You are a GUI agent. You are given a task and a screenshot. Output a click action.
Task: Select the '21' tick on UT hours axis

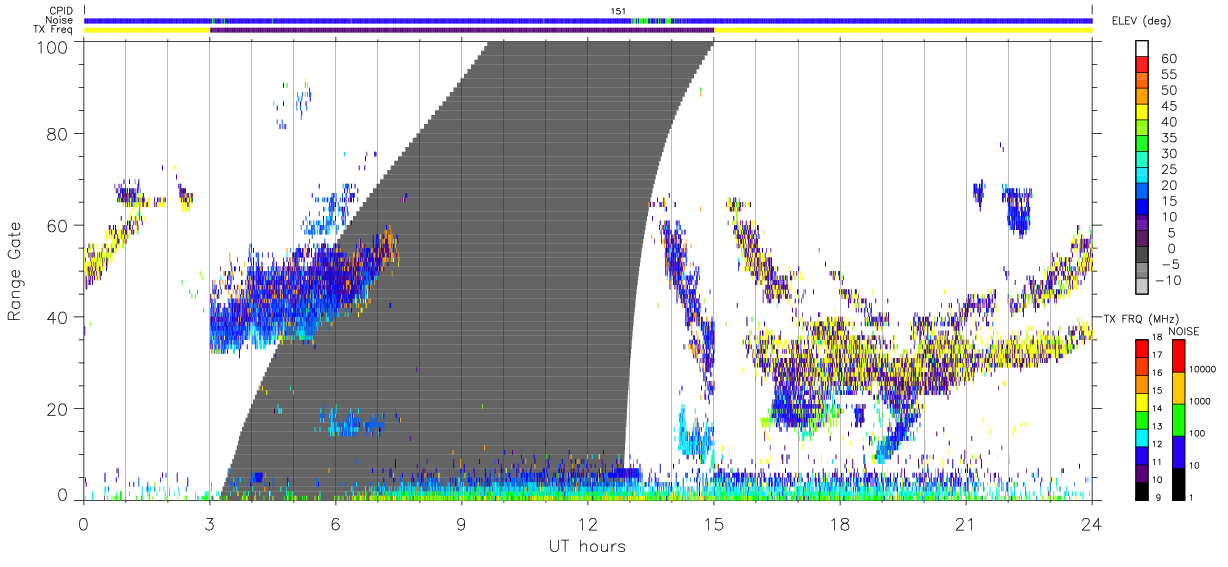click(x=966, y=524)
